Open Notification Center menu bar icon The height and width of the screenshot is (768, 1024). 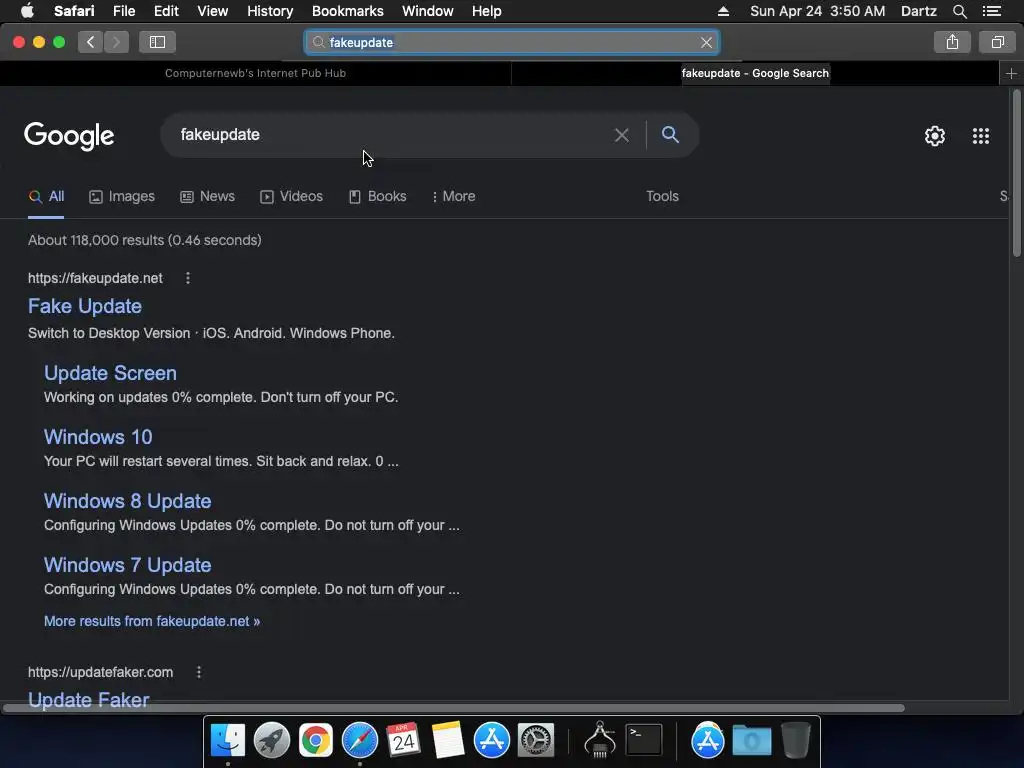click(991, 11)
